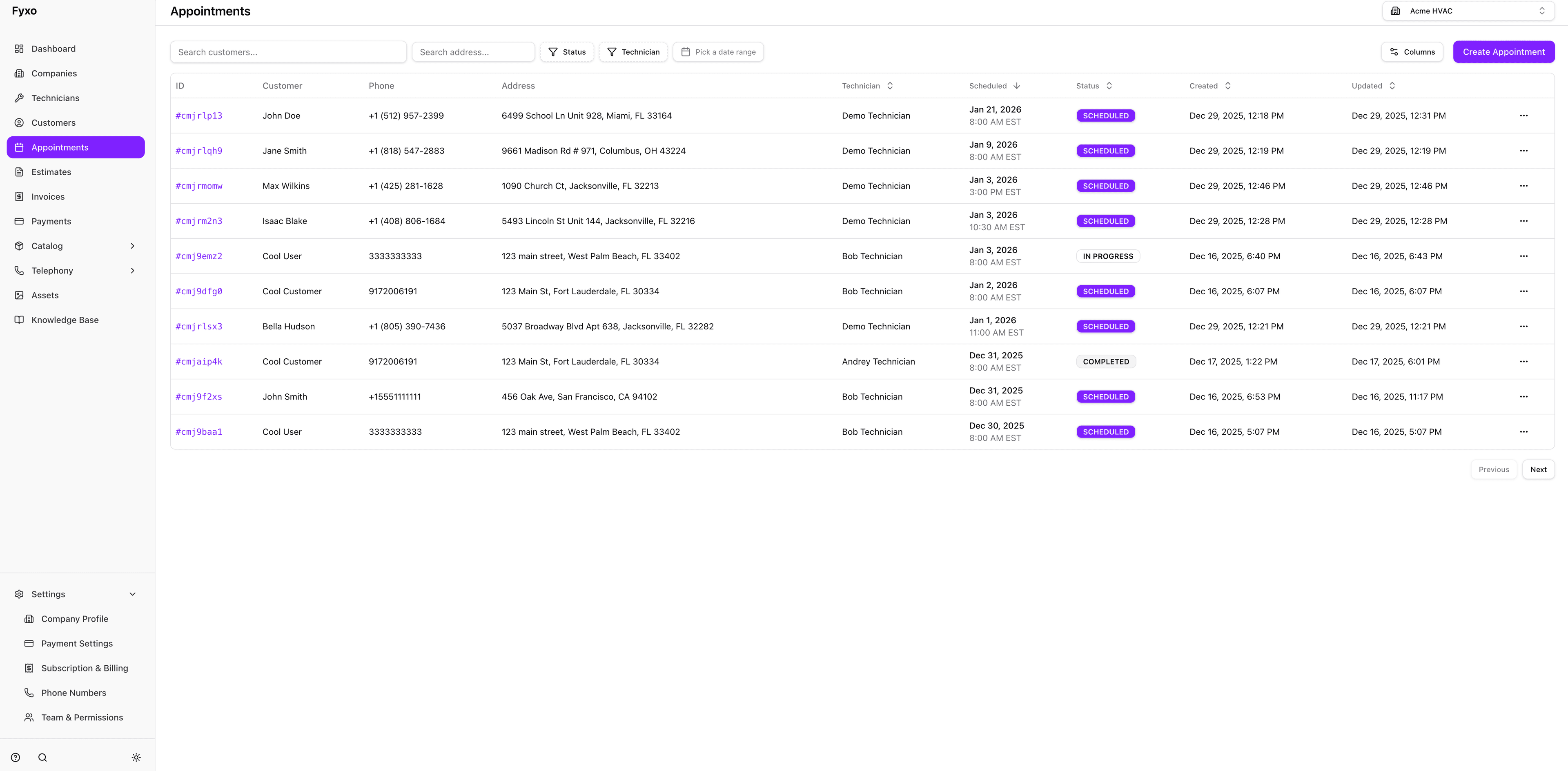Screen dimensions: 1568x771
Task: Open the Acme HVAC company selector
Action: (x=1468, y=10)
